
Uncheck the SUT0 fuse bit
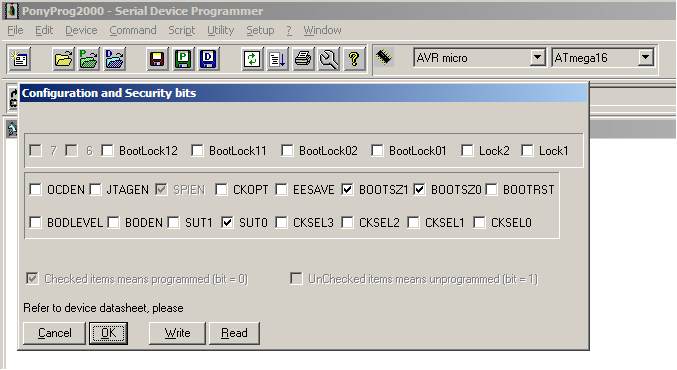[227, 222]
